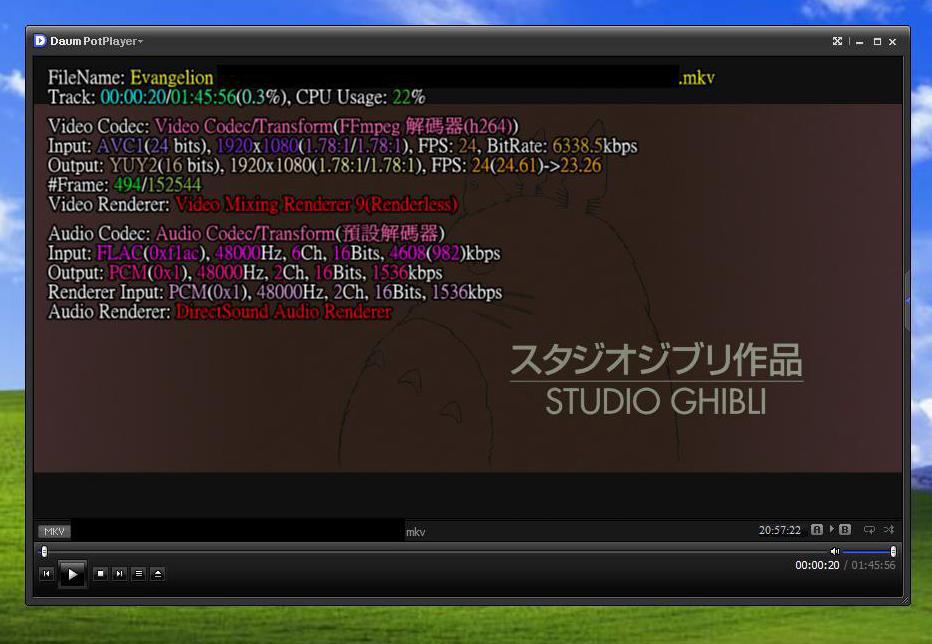Switch PotPlayer to fullscreen mode
The image size is (932, 644).
[x=837, y=41]
